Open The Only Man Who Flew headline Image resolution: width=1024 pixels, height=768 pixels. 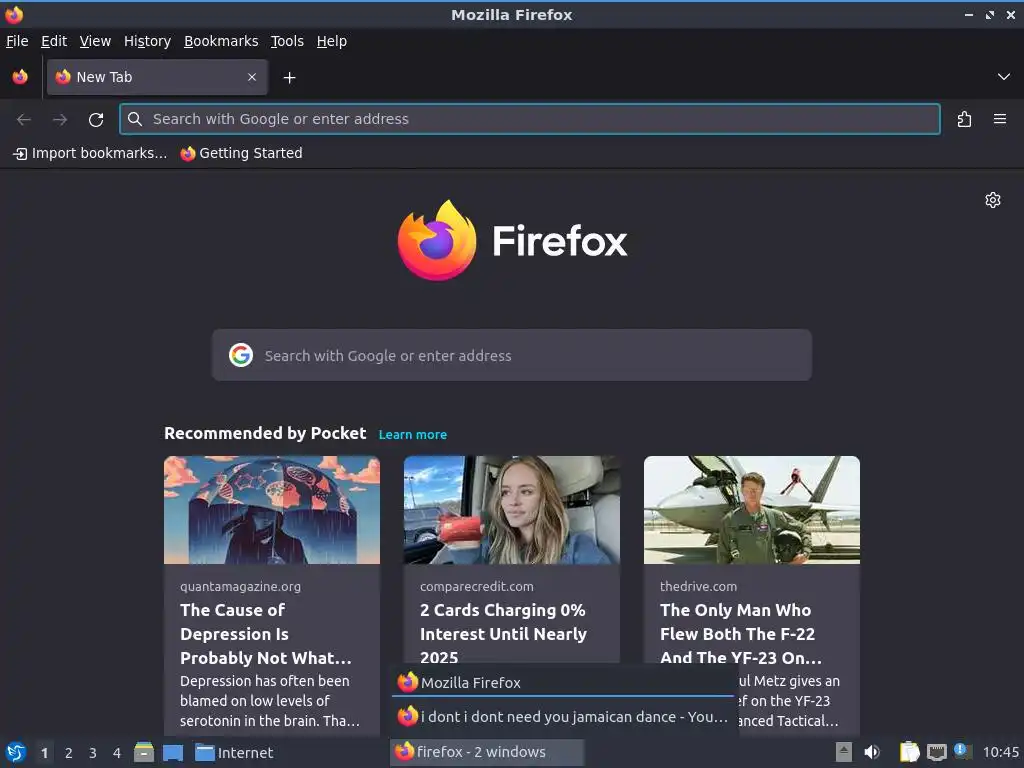pos(741,634)
